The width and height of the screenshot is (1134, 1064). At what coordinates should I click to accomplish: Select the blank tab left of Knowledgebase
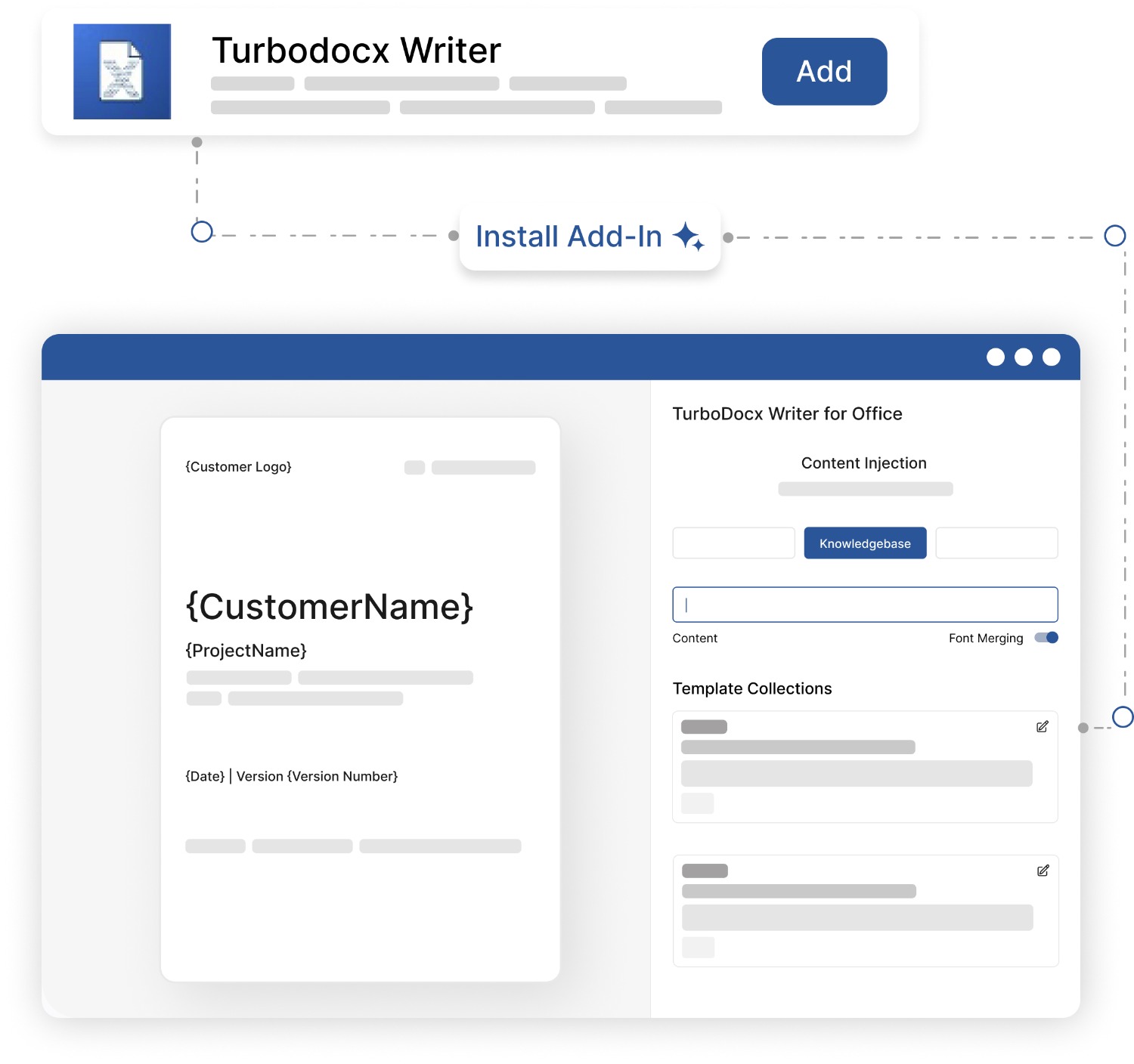[733, 543]
